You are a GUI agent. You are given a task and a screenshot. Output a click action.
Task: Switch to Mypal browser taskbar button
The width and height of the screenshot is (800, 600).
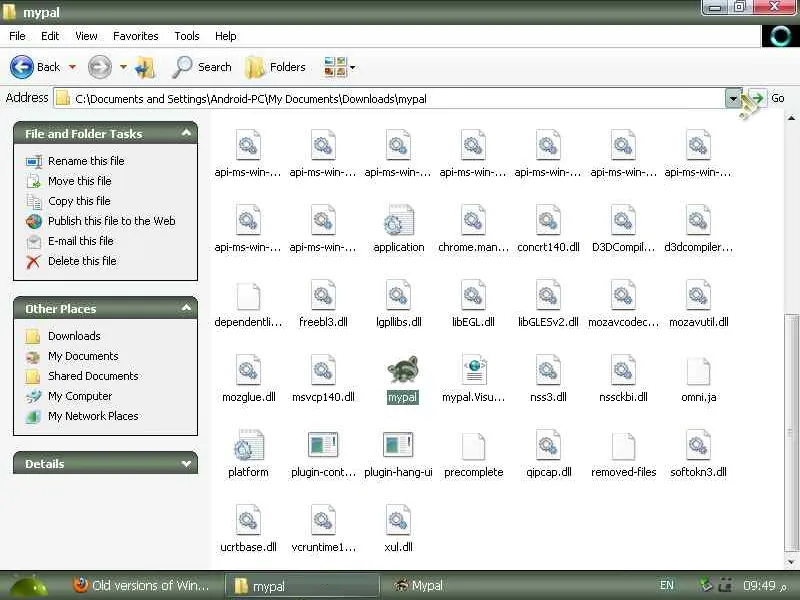(x=418, y=585)
